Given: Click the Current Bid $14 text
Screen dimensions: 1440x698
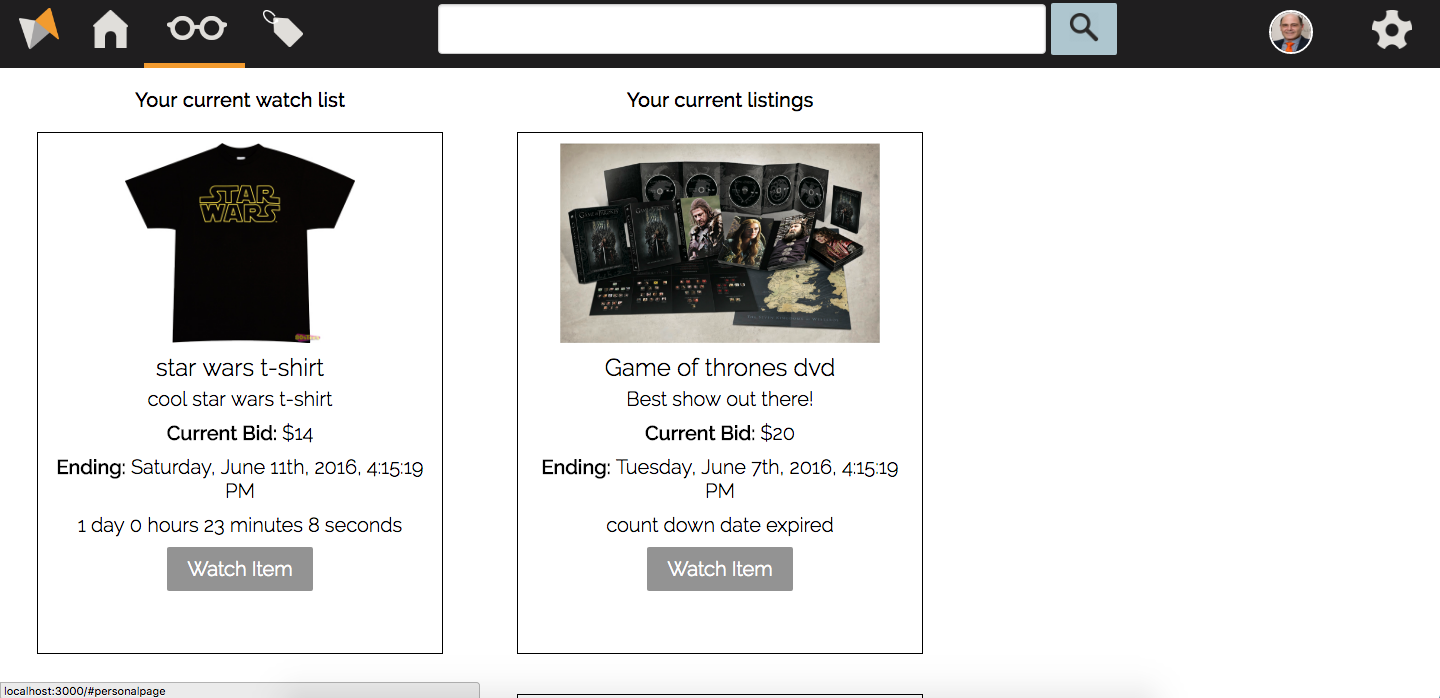Looking at the screenshot, I should (240, 433).
